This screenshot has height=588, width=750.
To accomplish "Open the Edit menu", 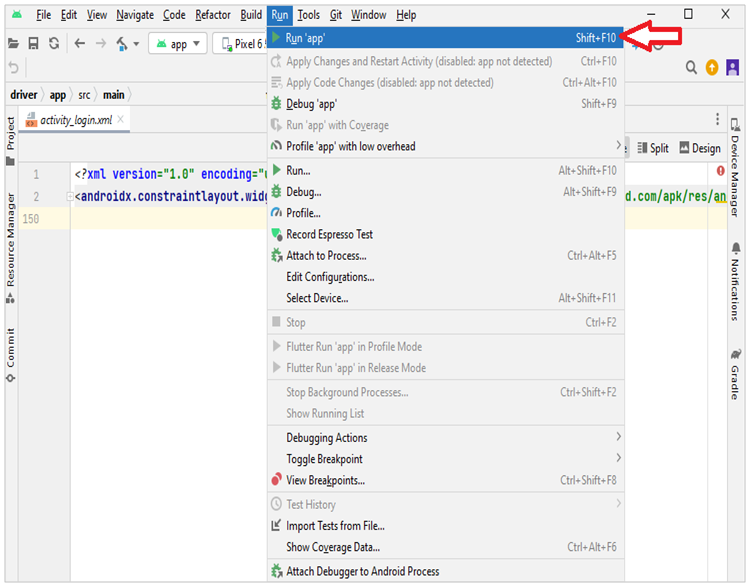I will coord(69,15).
